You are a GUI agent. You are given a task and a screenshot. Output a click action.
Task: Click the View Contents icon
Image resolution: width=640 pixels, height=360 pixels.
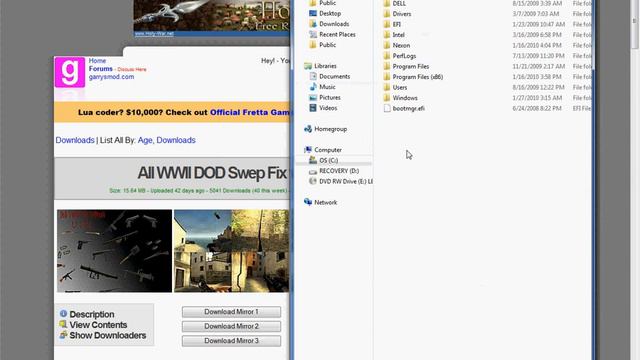pyautogui.click(x=63, y=324)
